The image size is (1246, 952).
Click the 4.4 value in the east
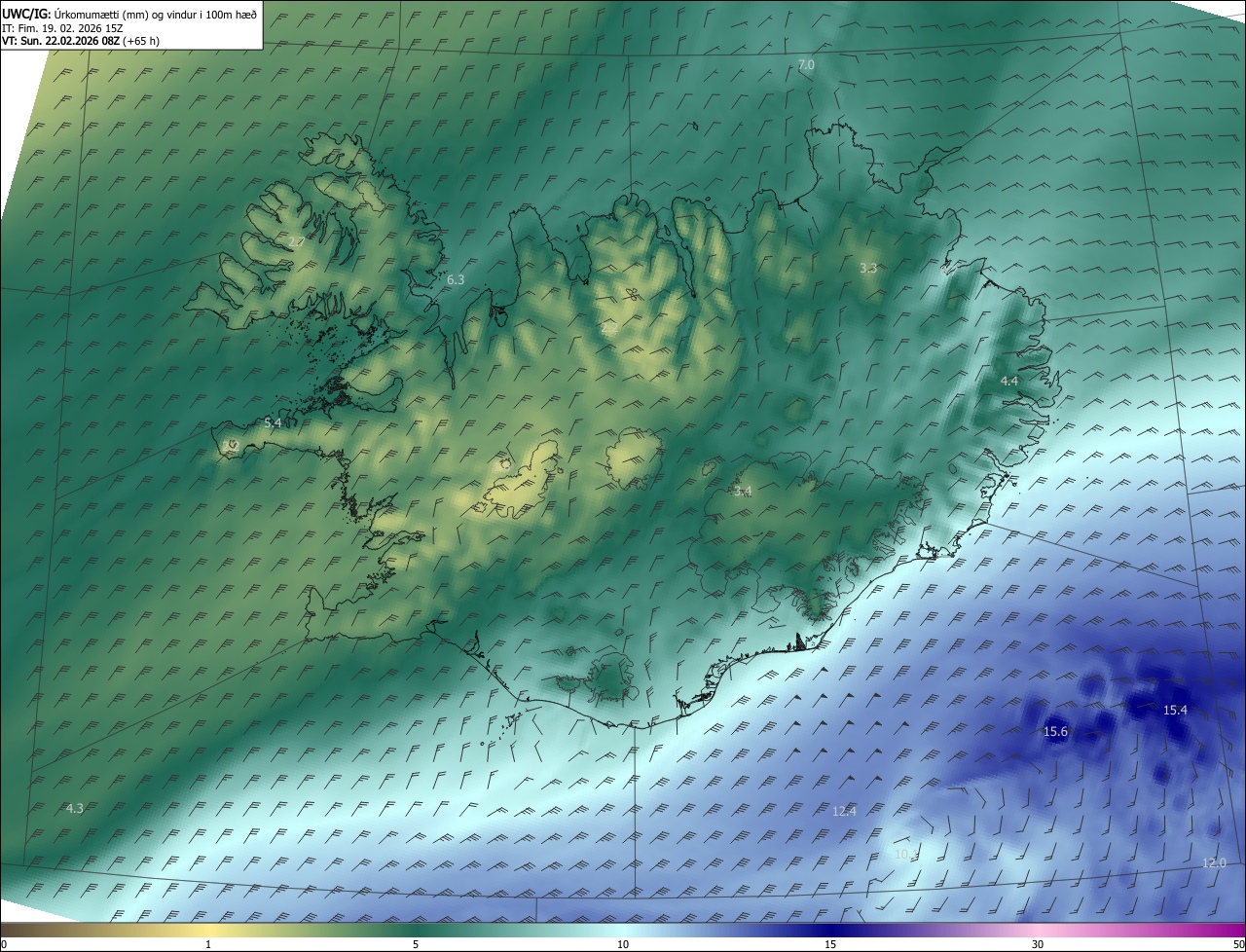[x=1009, y=382]
